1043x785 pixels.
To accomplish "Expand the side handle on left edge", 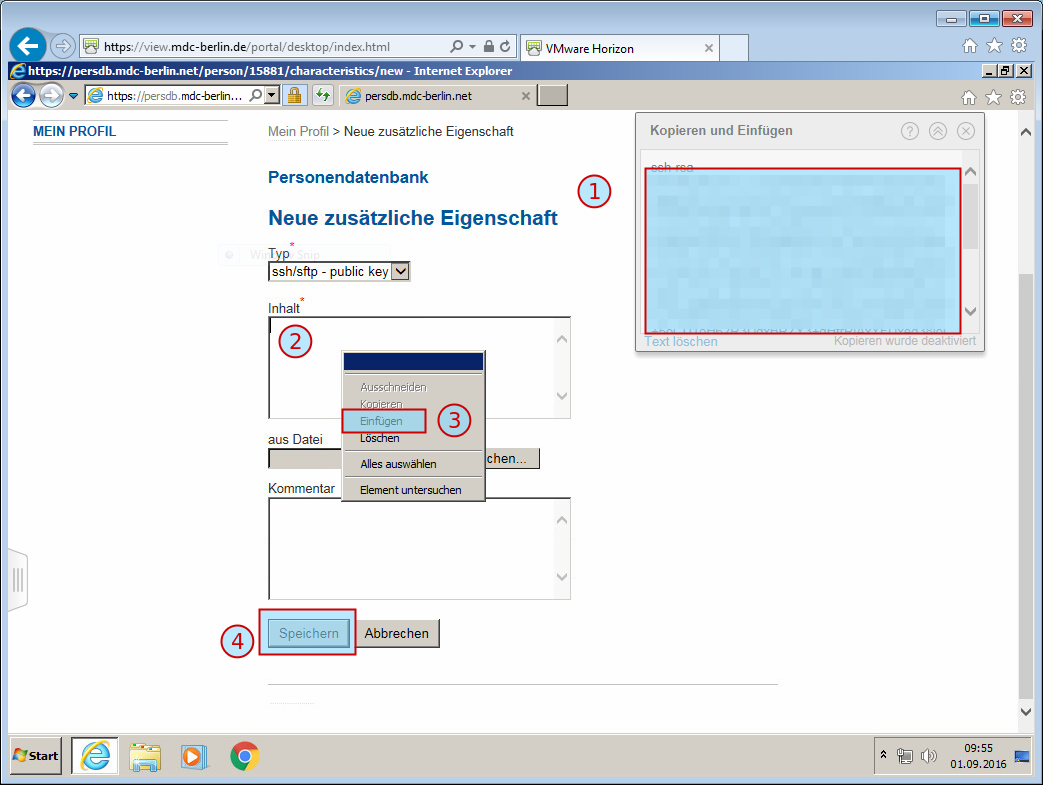I will [18, 580].
